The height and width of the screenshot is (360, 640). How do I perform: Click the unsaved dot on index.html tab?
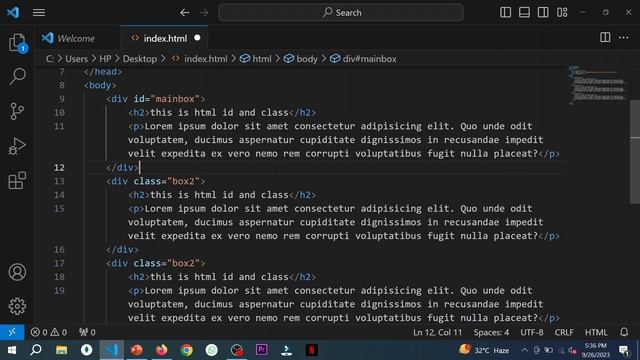tap(198, 38)
